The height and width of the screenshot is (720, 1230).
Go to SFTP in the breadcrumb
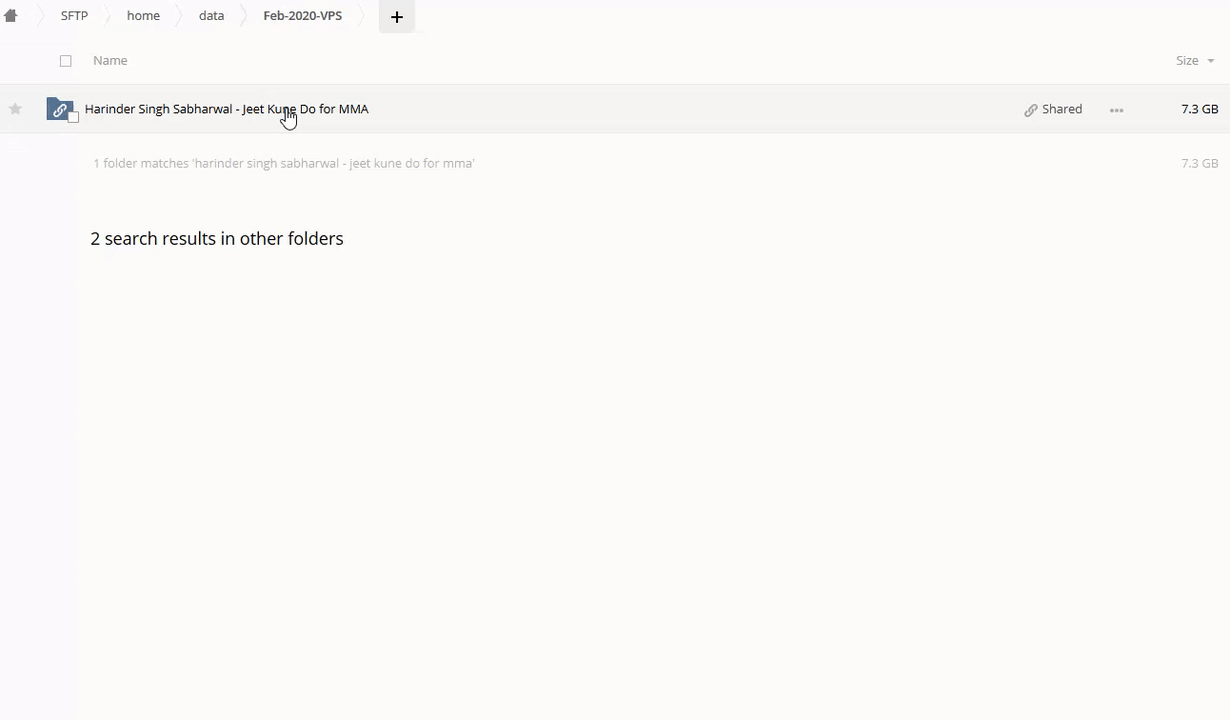coord(74,16)
